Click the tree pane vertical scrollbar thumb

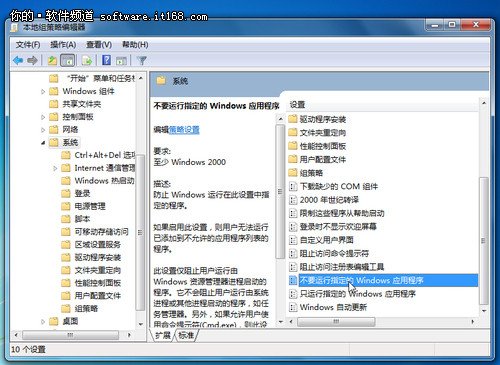click(x=140, y=232)
